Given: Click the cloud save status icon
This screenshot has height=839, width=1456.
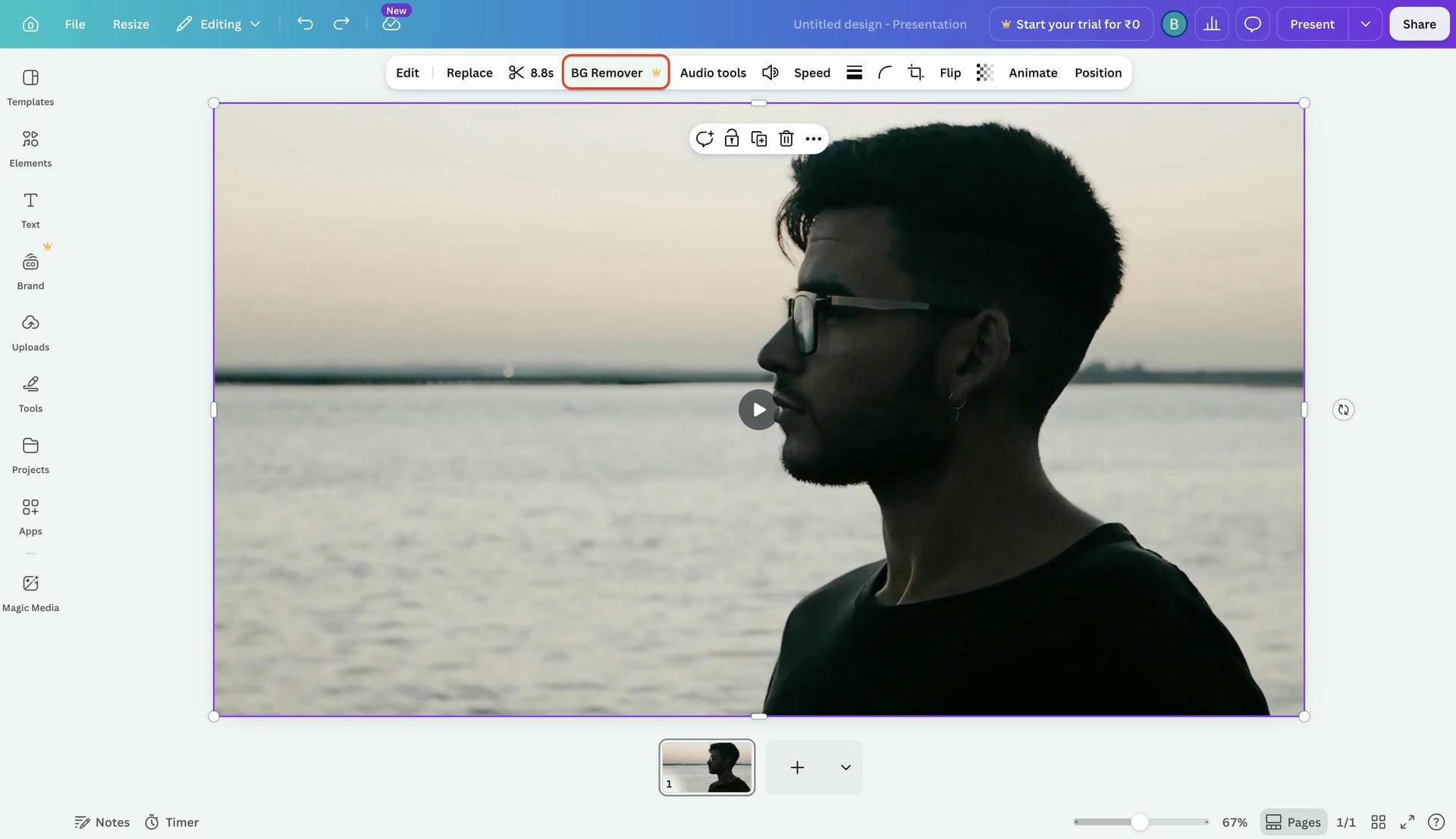Looking at the screenshot, I should [391, 24].
